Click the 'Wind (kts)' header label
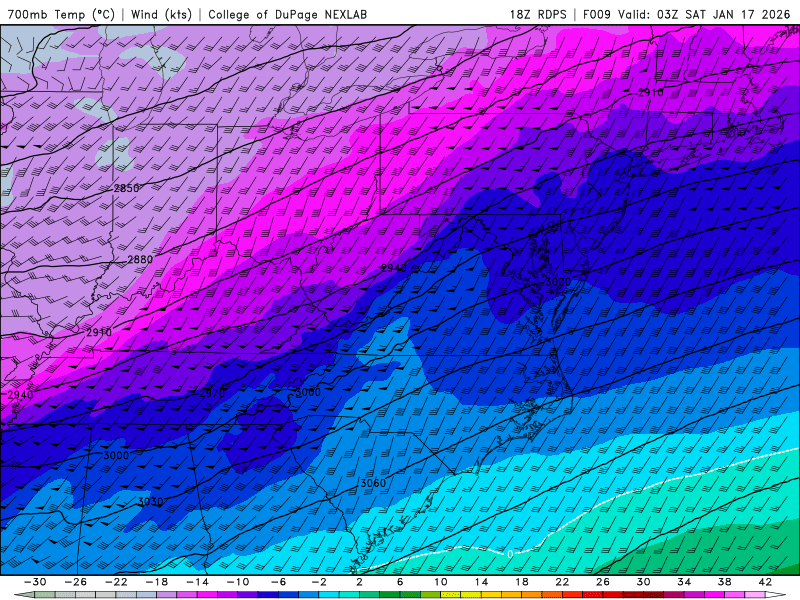This screenshot has height=600, width=800. point(161,14)
